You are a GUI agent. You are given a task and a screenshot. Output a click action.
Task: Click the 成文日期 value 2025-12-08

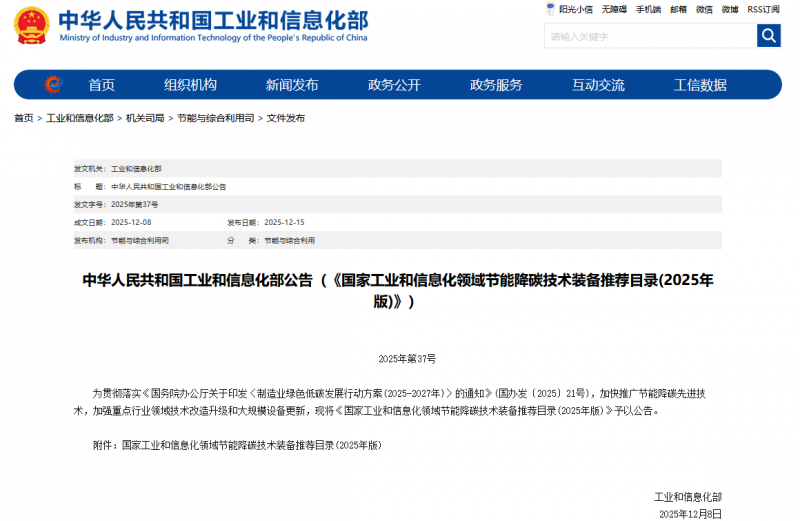131,222
